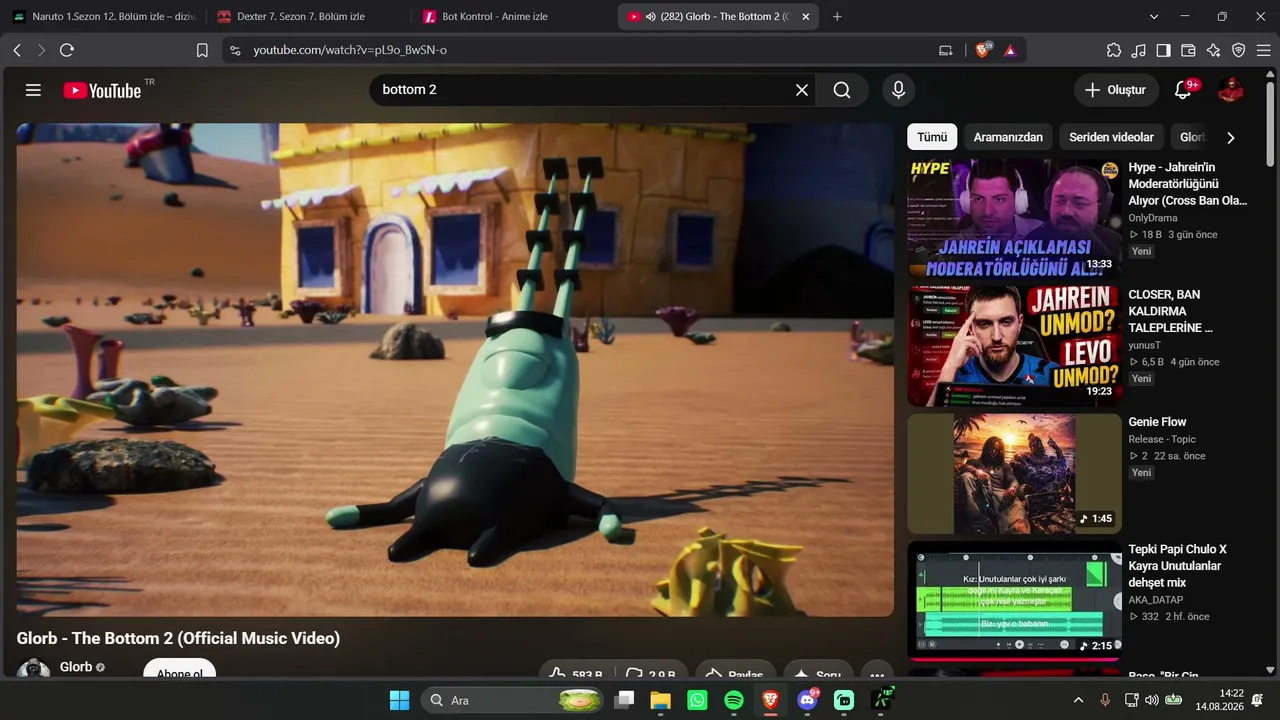Open the Brave VPN shield icon
The image size is (1280, 720).
(x=1239, y=50)
